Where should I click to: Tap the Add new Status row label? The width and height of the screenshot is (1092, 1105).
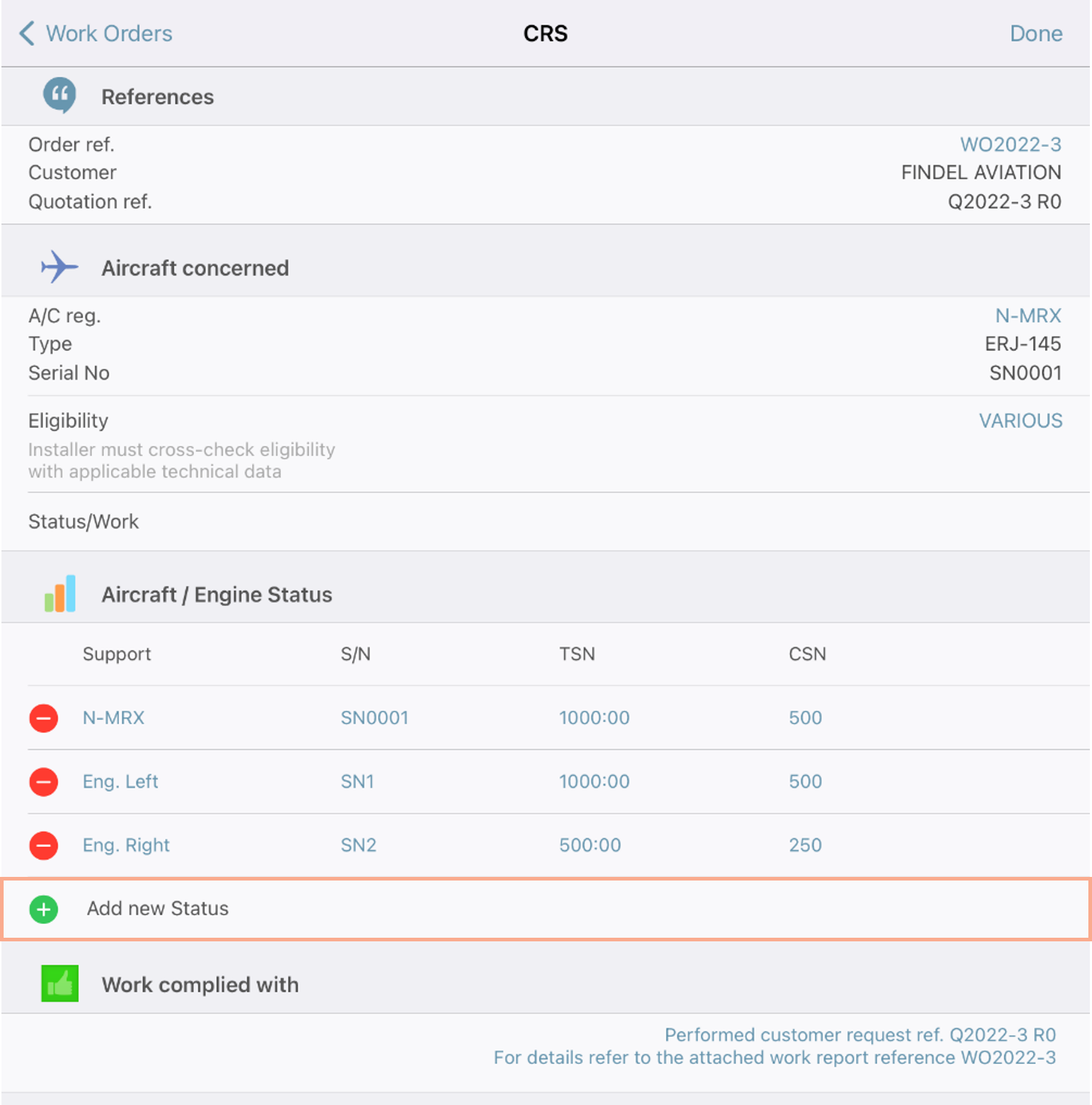tap(158, 908)
